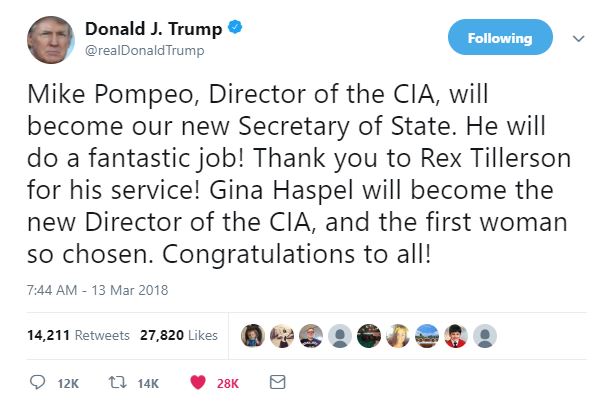Open Donald J. Trump's profile photo
The image size is (602, 410).
pyautogui.click(x=49, y=38)
